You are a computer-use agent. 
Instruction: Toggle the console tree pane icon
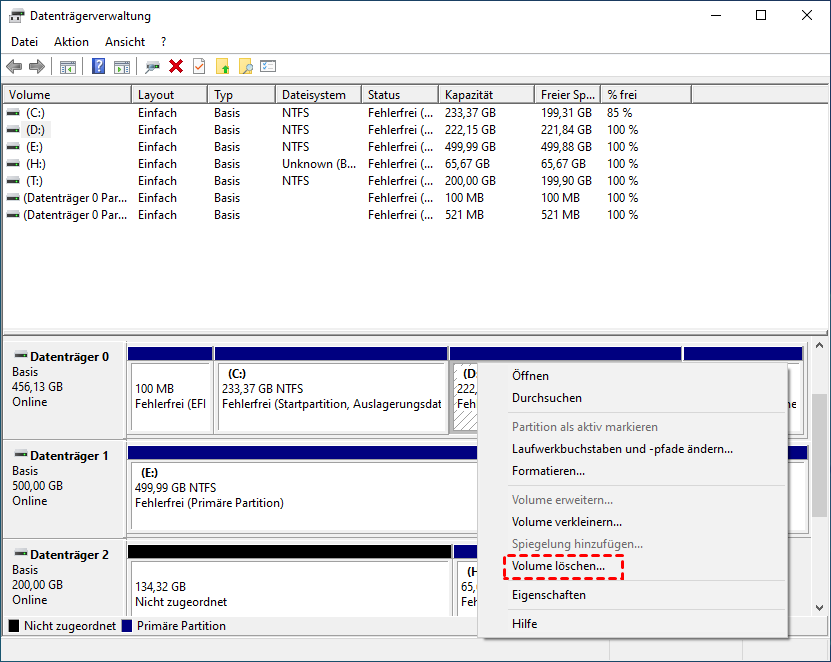(x=68, y=67)
